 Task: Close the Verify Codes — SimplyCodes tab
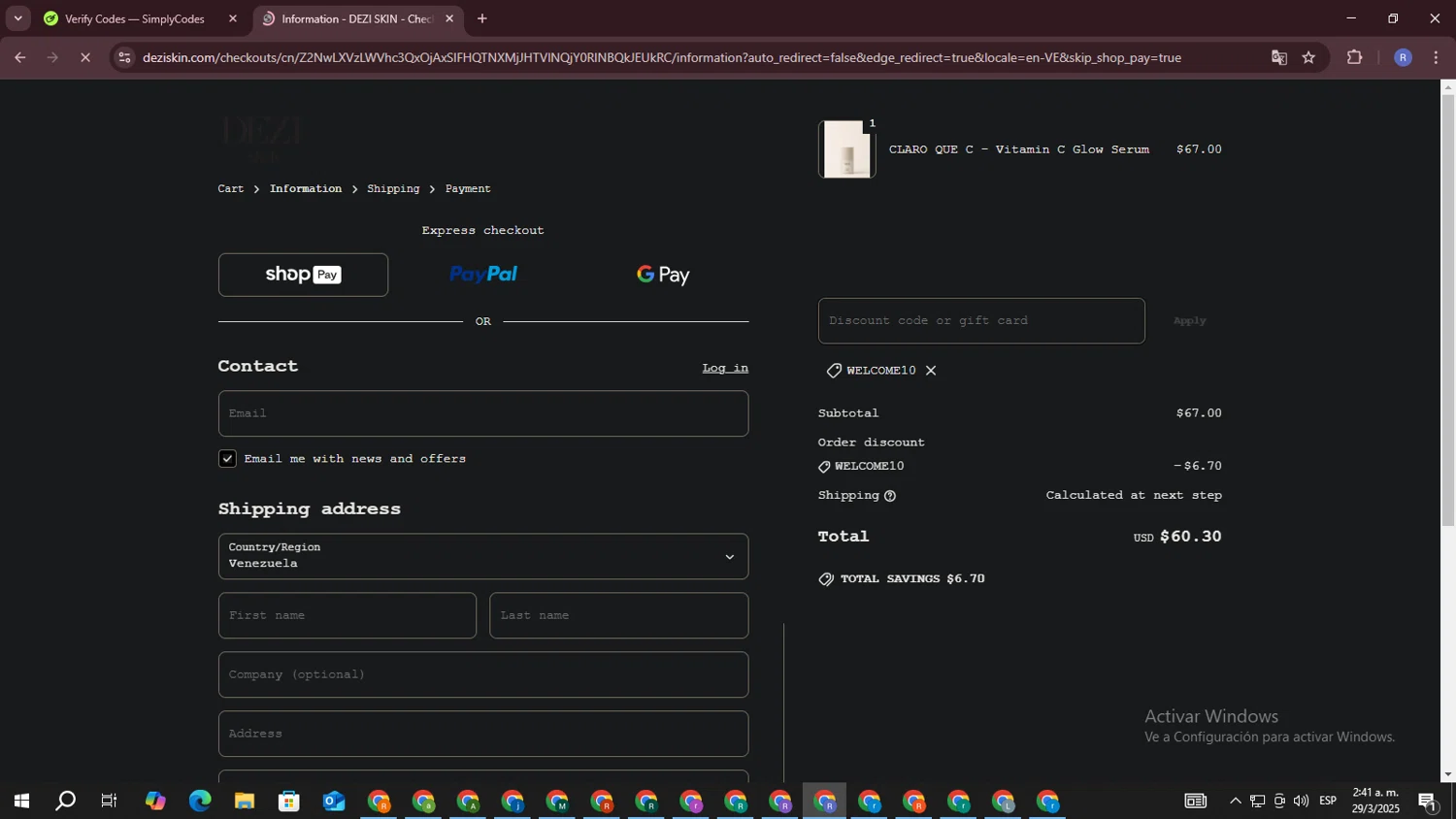pyautogui.click(x=233, y=18)
